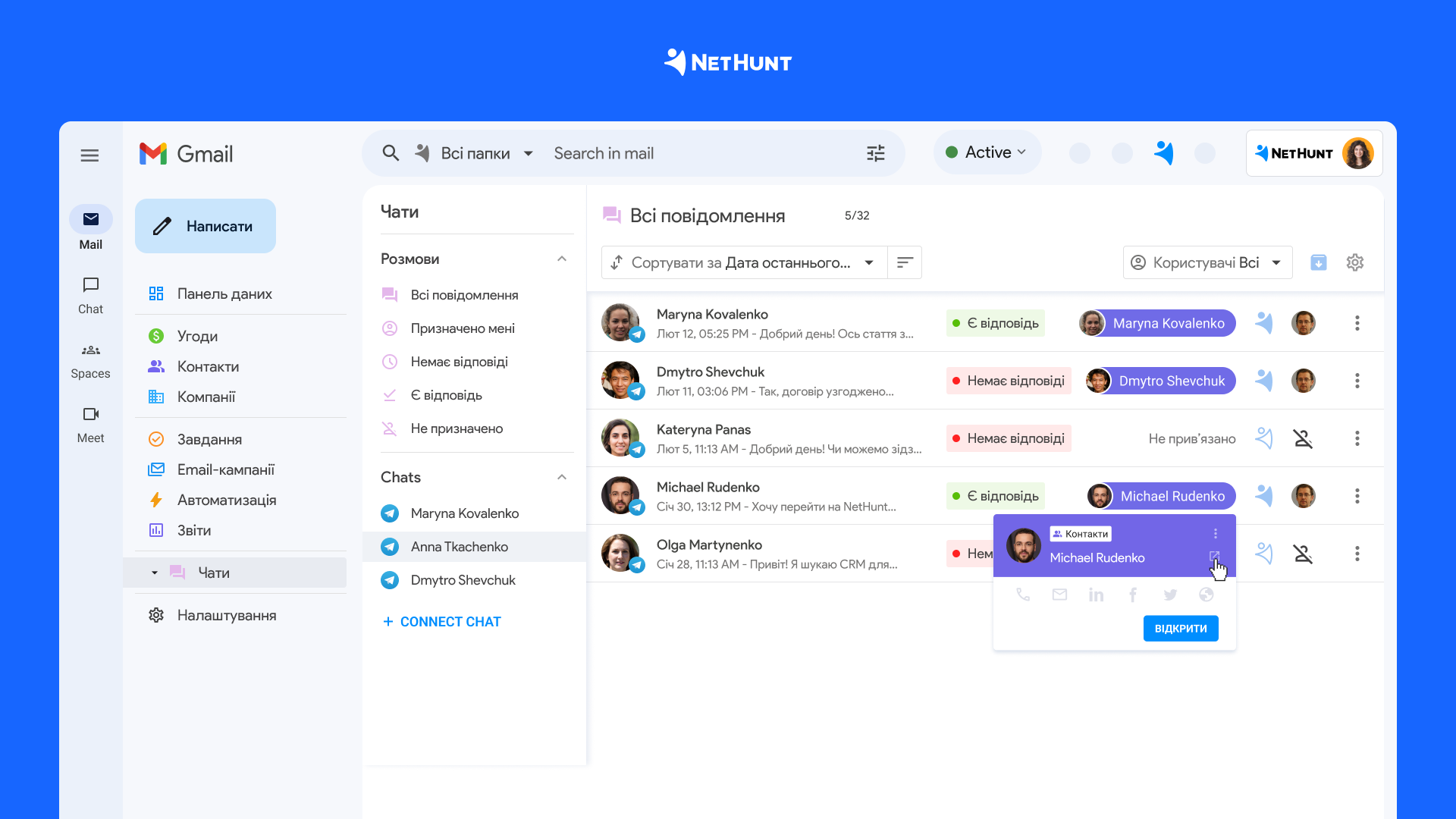The image size is (1456, 819).
Task: Click NetHunt link icon in Kateryna Panas row
Action: pos(1263,438)
